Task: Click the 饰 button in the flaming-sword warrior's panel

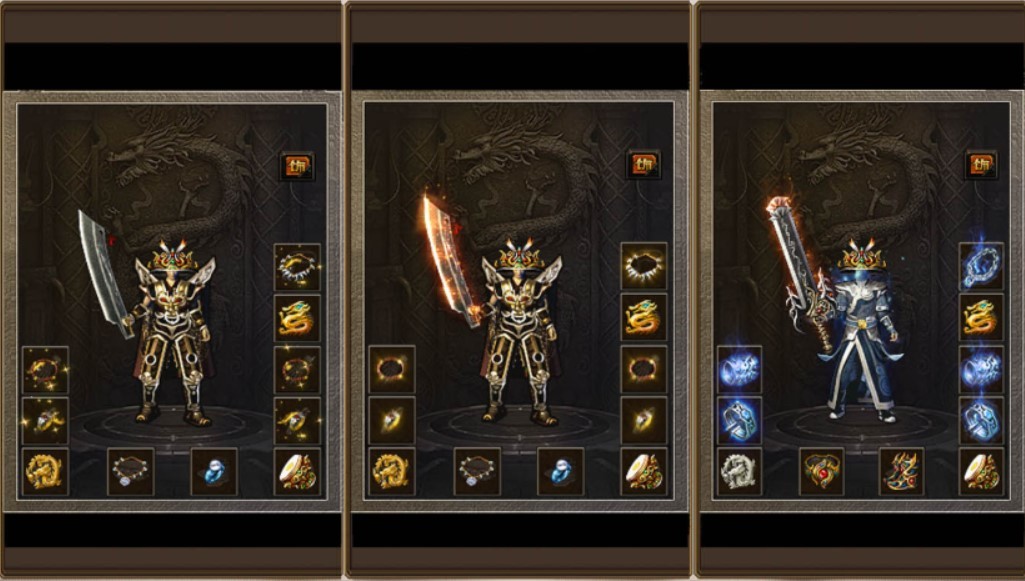Action: coord(643,165)
